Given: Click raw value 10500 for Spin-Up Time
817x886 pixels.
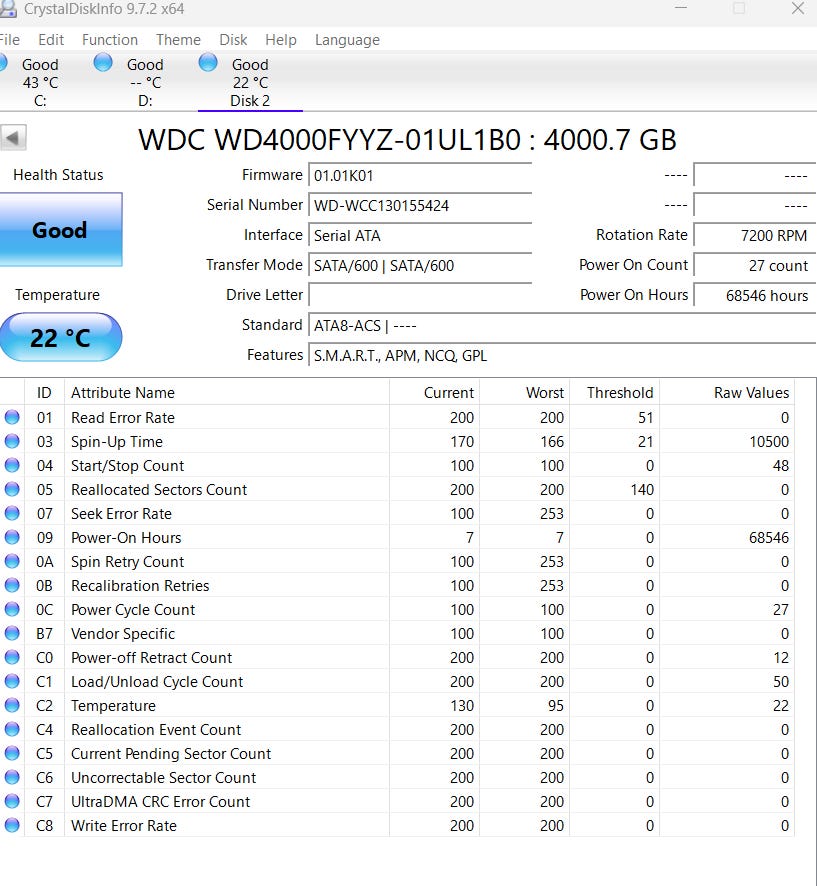Looking at the screenshot, I should (x=768, y=442).
